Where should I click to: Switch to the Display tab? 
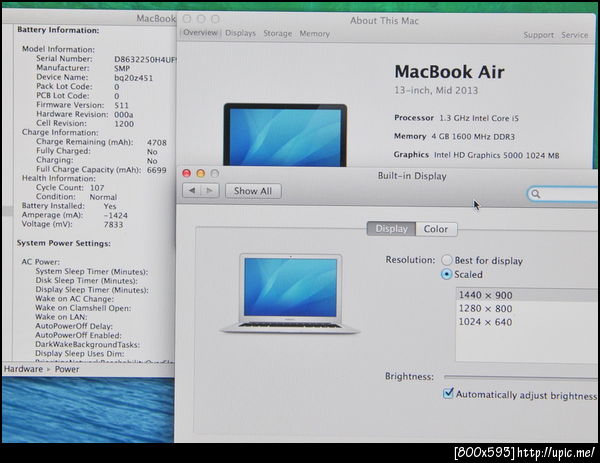pyautogui.click(x=391, y=229)
